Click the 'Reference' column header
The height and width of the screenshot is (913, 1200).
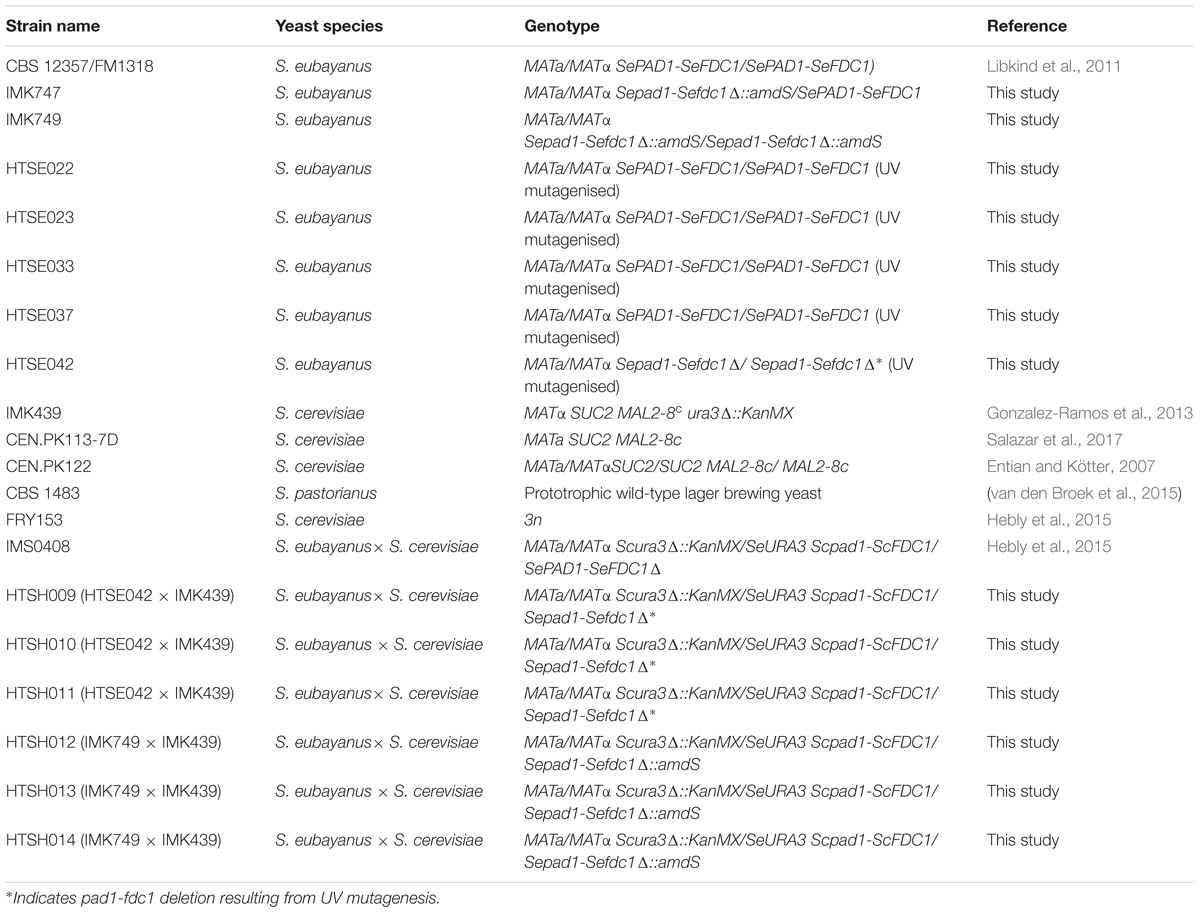pos(1027,27)
